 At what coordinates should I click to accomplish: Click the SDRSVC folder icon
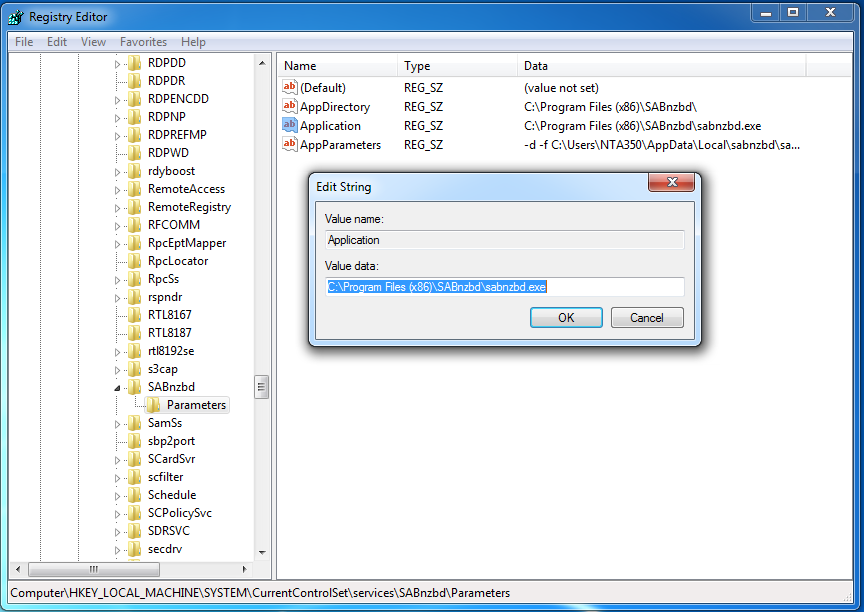134,530
